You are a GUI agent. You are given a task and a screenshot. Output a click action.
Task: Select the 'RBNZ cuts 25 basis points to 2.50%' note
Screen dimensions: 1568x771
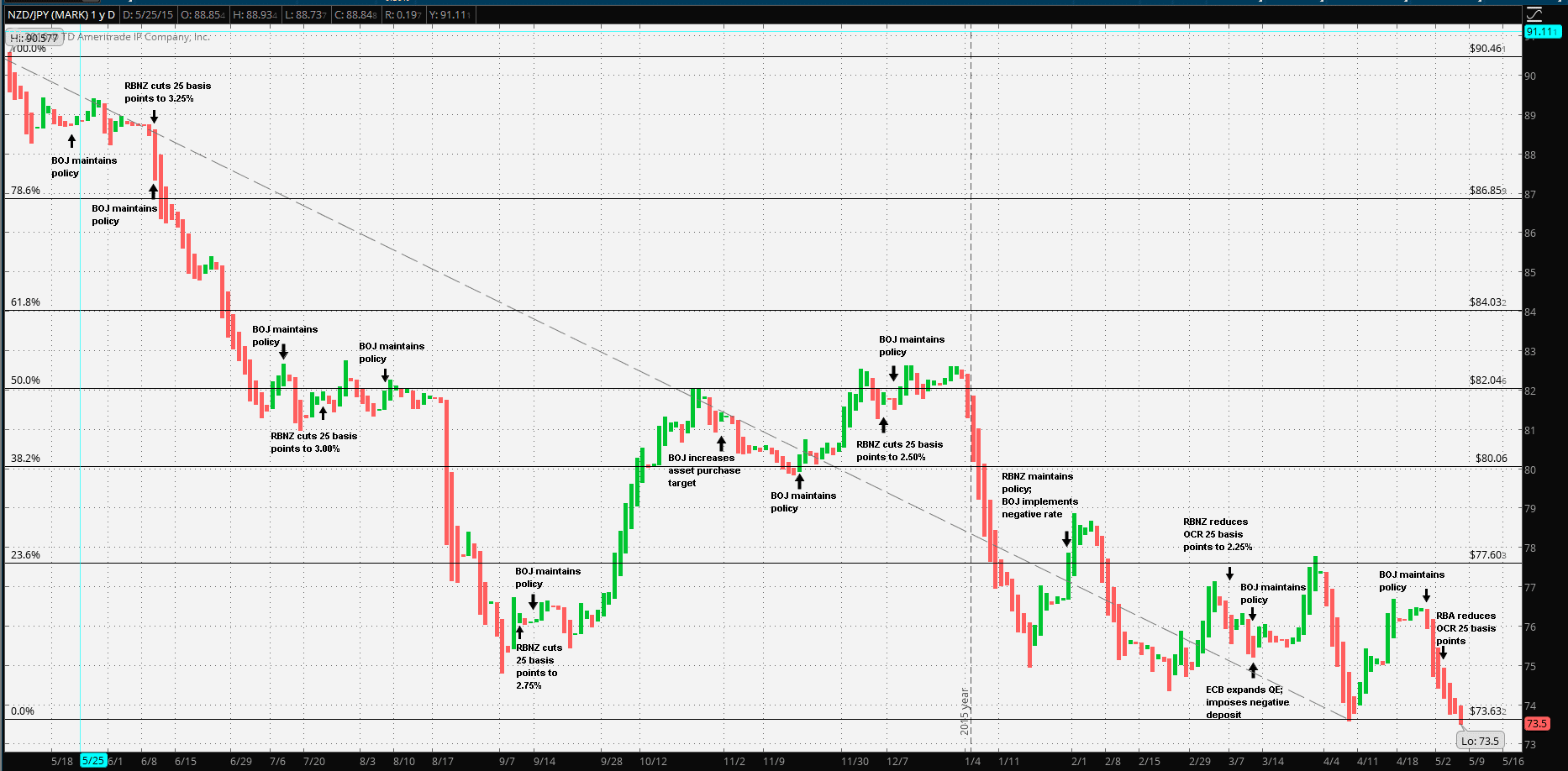pos(899,451)
